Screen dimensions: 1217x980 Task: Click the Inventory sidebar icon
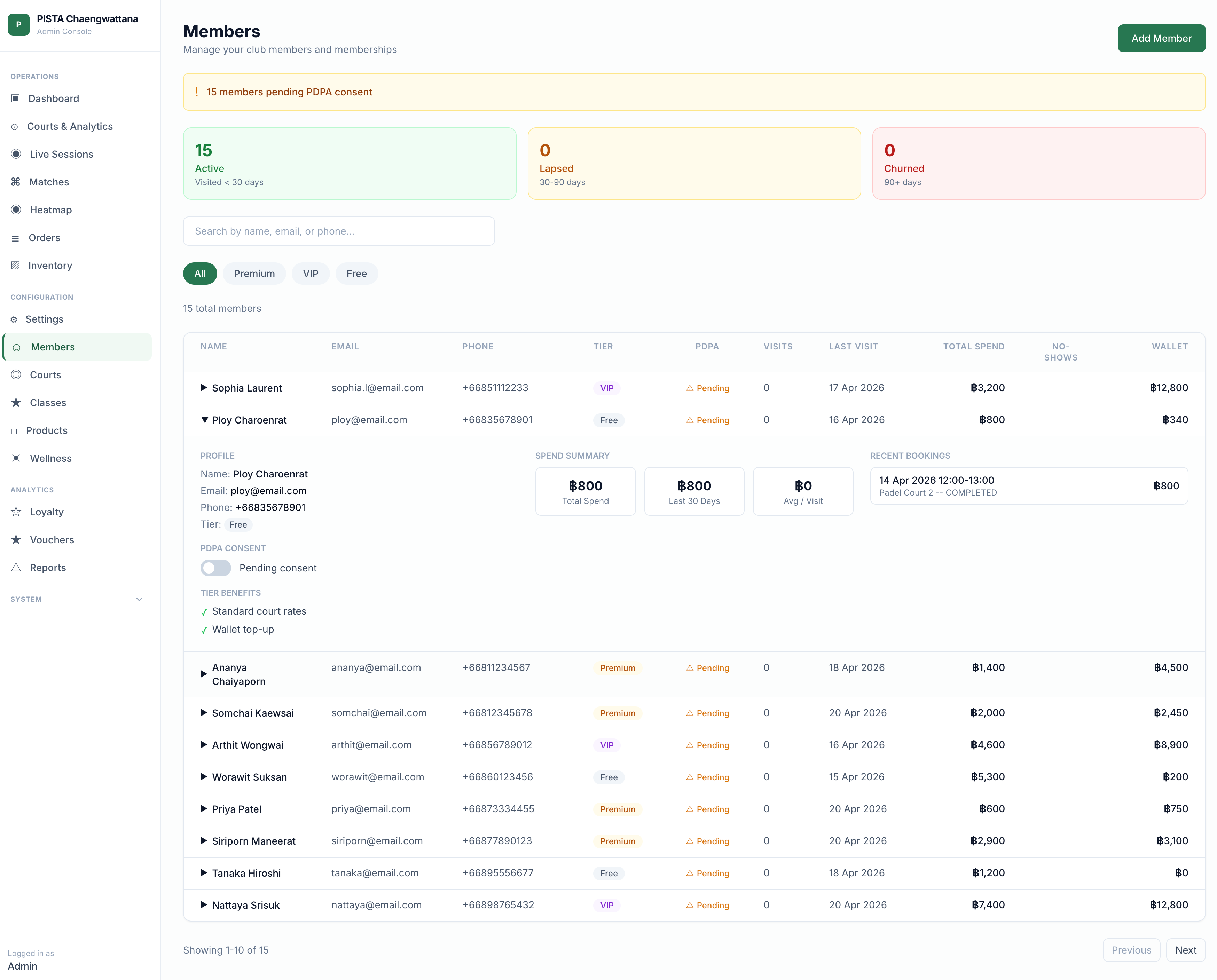(x=15, y=265)
